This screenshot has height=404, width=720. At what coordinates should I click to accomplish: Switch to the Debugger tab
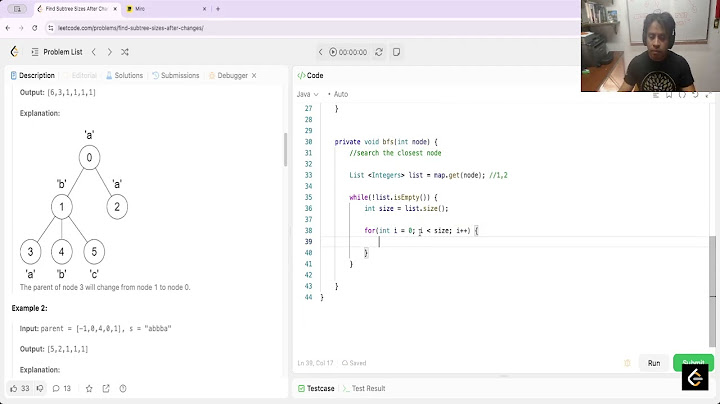[228, 75]
